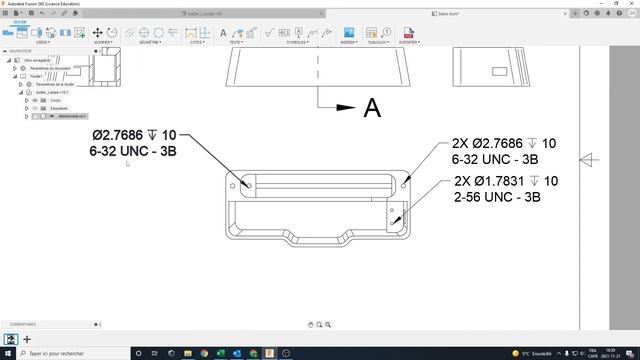This screenshot has width=640, height=360.
Task: Select the Surface Texture symbol tool
Action: pyautogui.click(x=269, y=33)
